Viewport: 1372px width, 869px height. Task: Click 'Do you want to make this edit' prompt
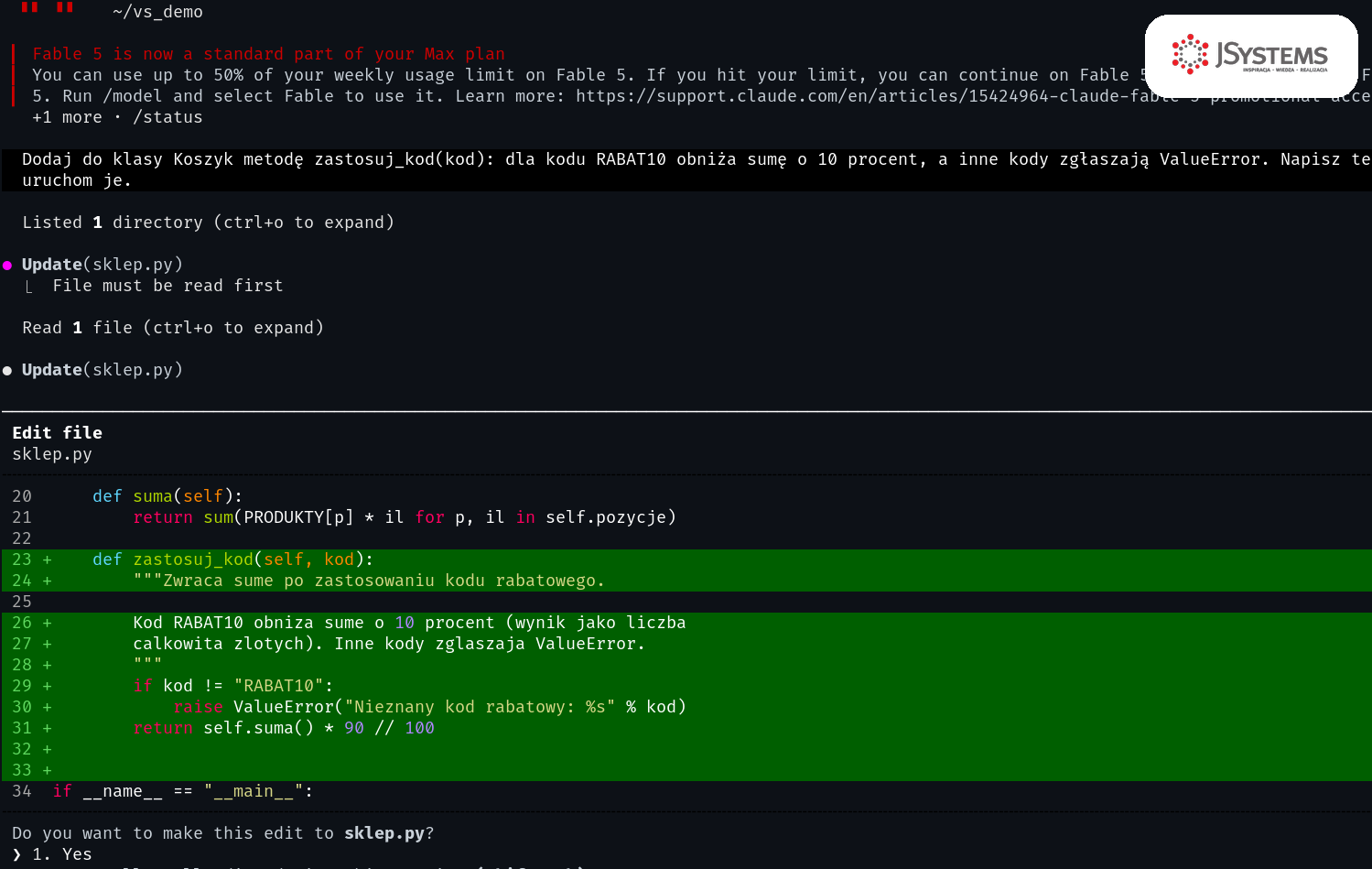tap(223, 833)
